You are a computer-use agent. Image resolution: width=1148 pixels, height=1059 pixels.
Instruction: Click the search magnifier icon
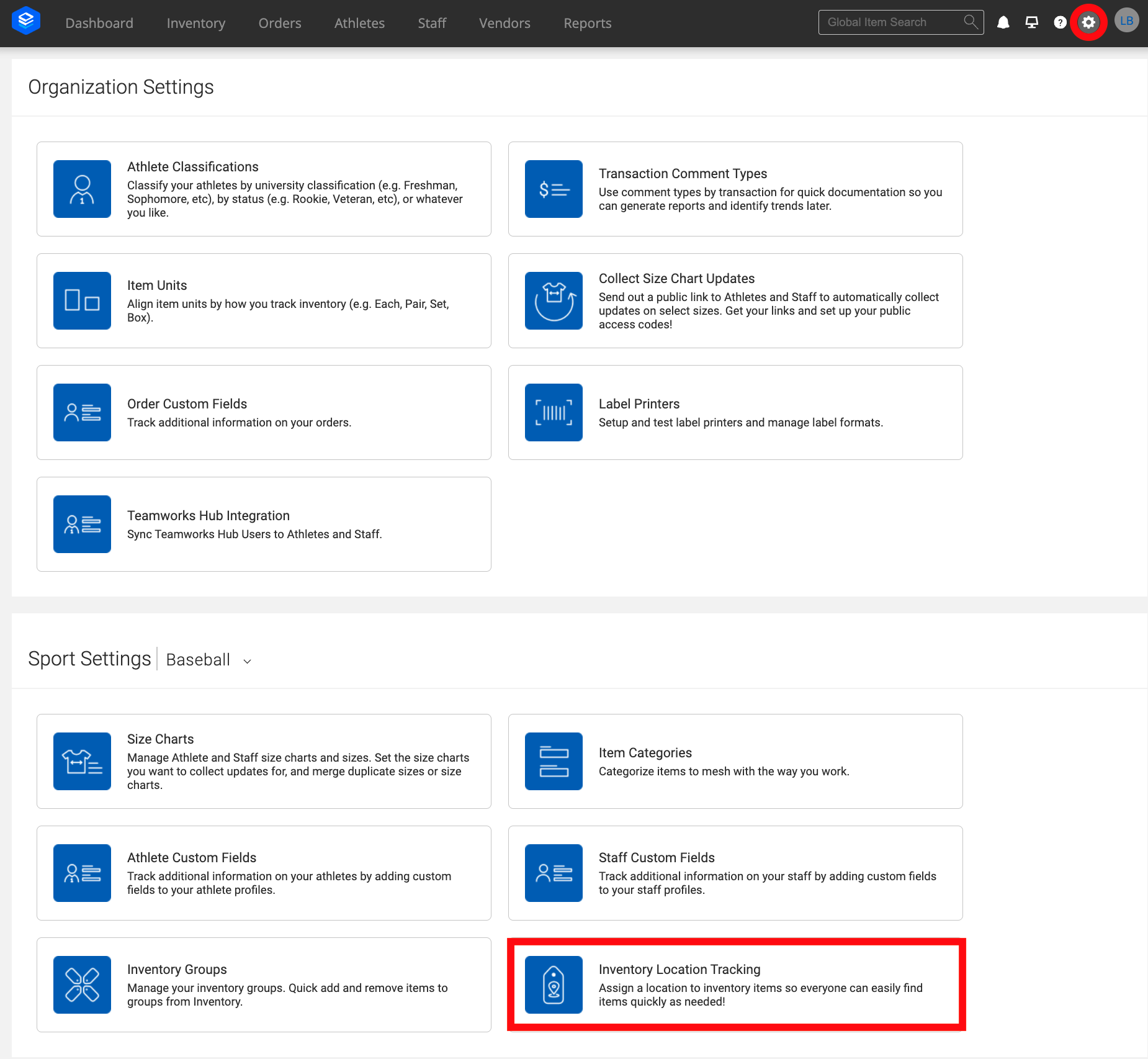pyautogui.click(x=971, y=22)
